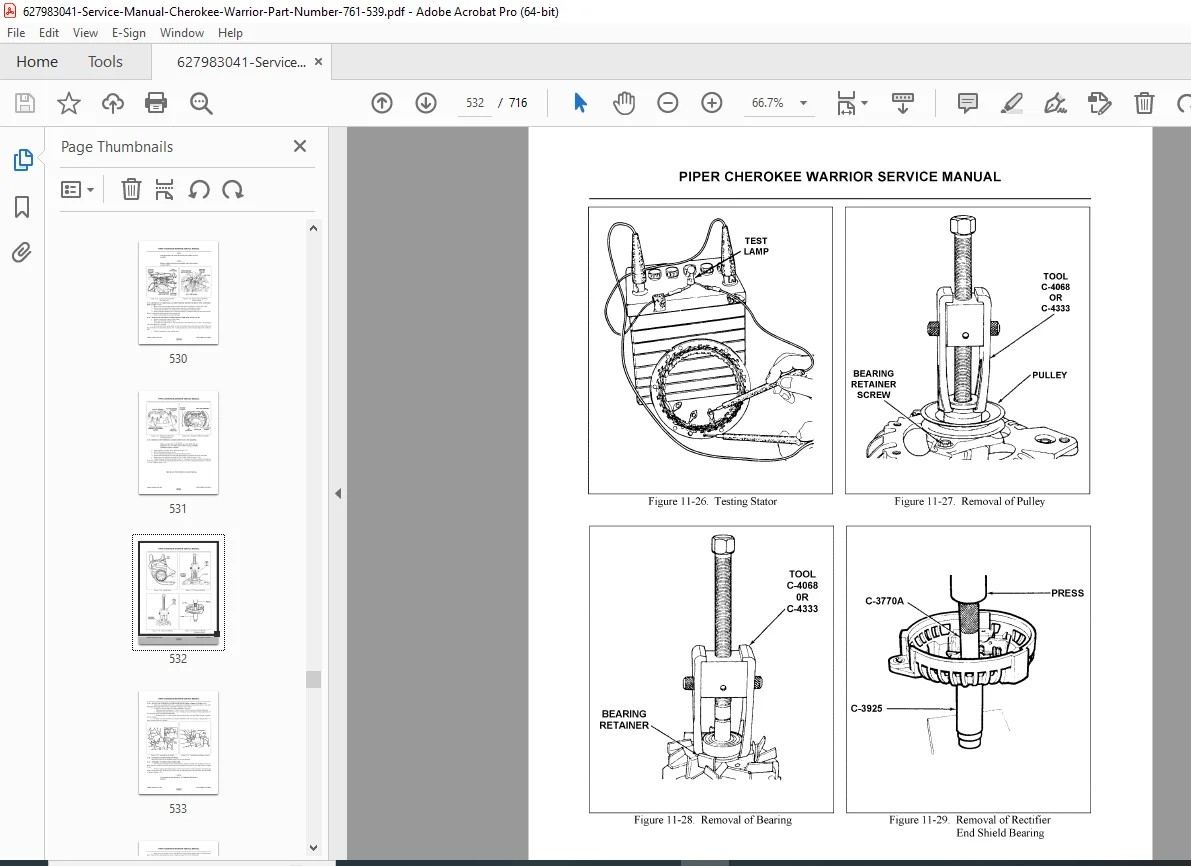
Task: Click the Page Thumbnails panel title
Action: coord(117,147)
